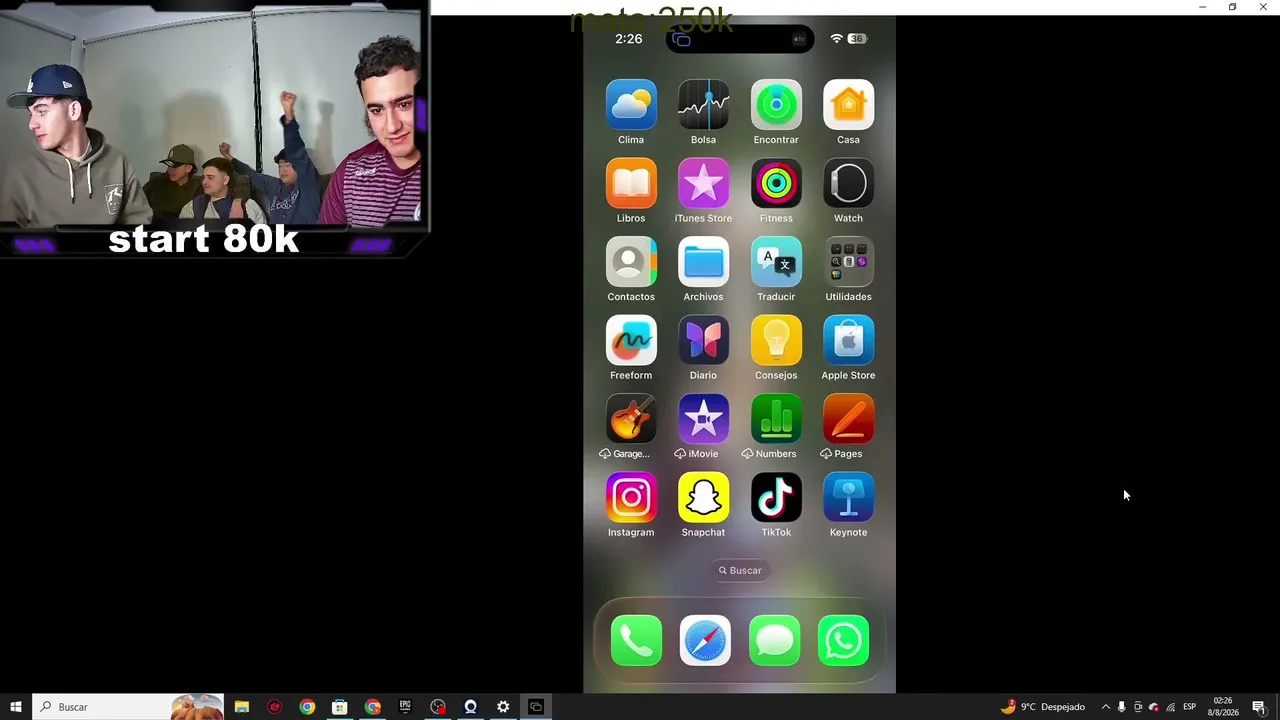1280x720 pixels.
Task: Open the Archivos files app
Action: point(703,262)
